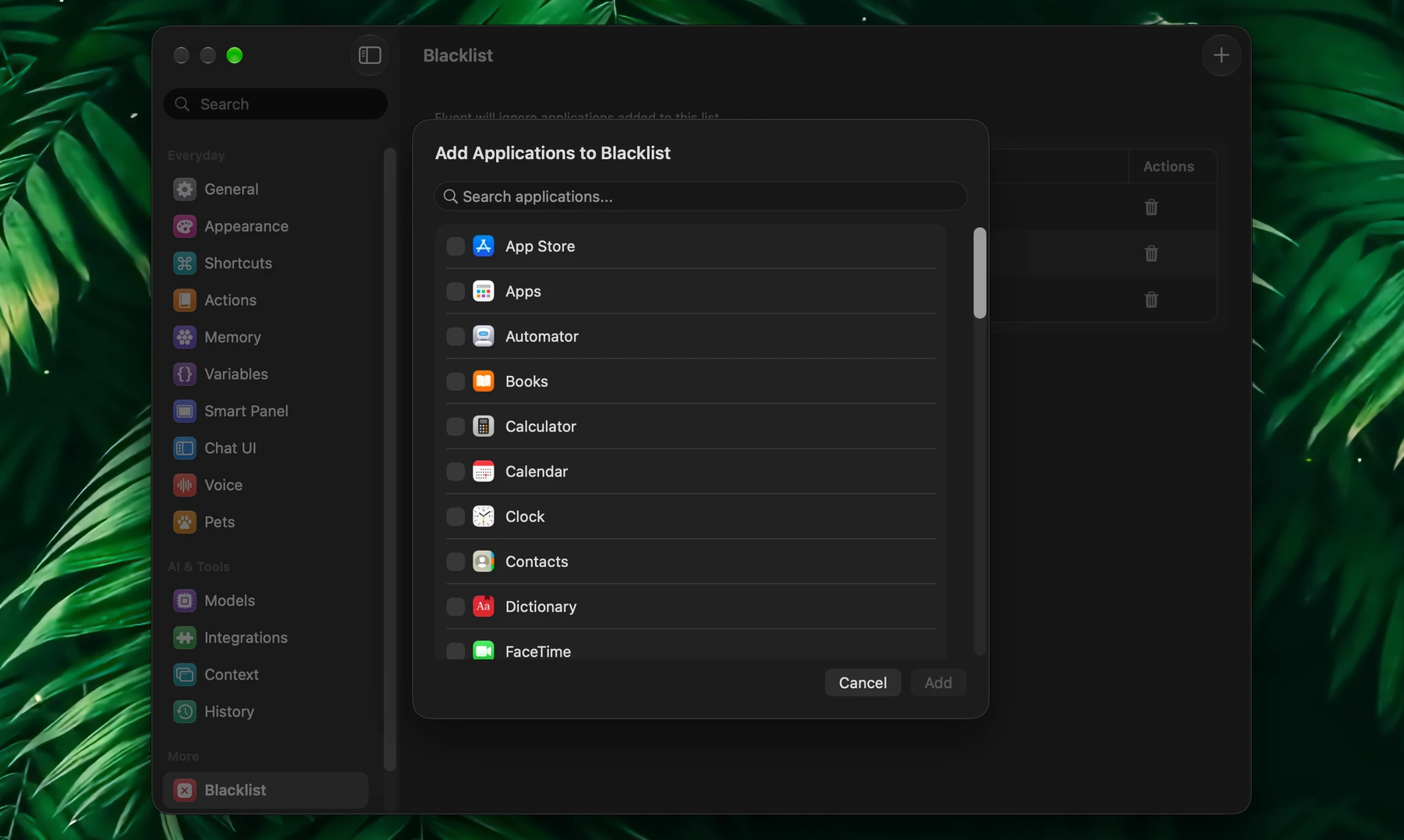Click the Contacts app icon
Image resolution: width=1404 pixels, height=840 pixels.
point(484,562)
